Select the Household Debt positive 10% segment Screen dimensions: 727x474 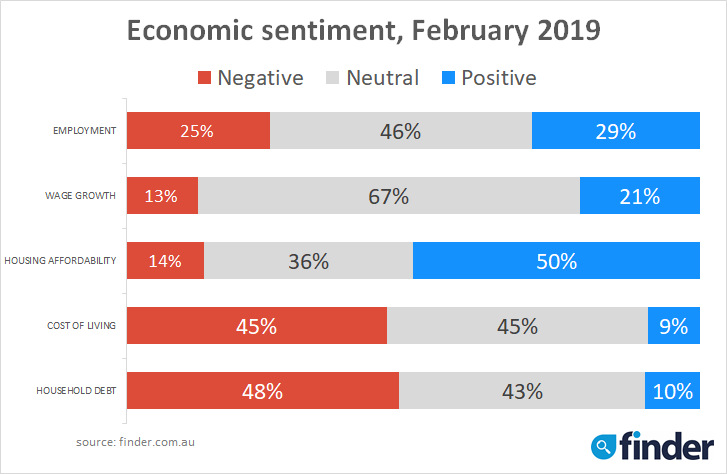pos(672,391)
